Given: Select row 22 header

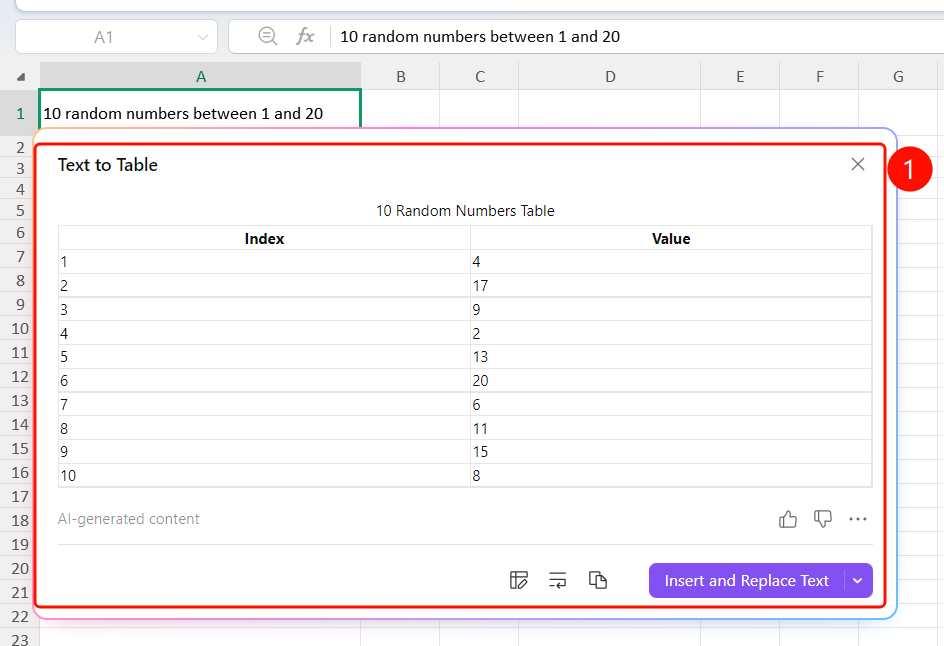Looking at the screenshot, I should click(x=20, y=616).
